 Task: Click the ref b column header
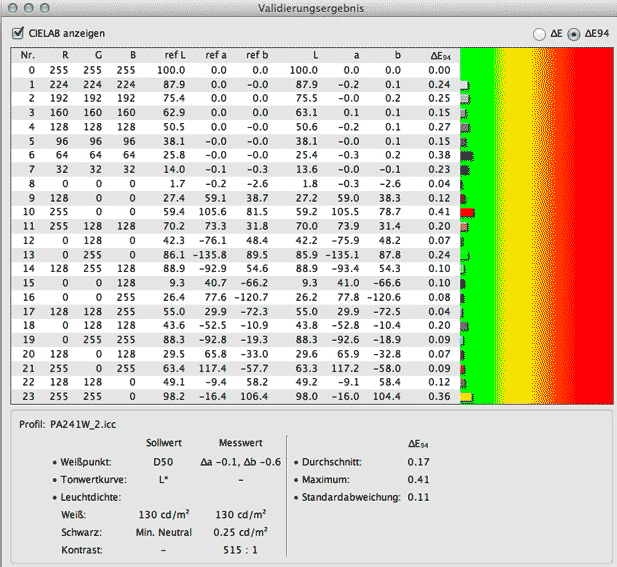click(x=254, y=56)
